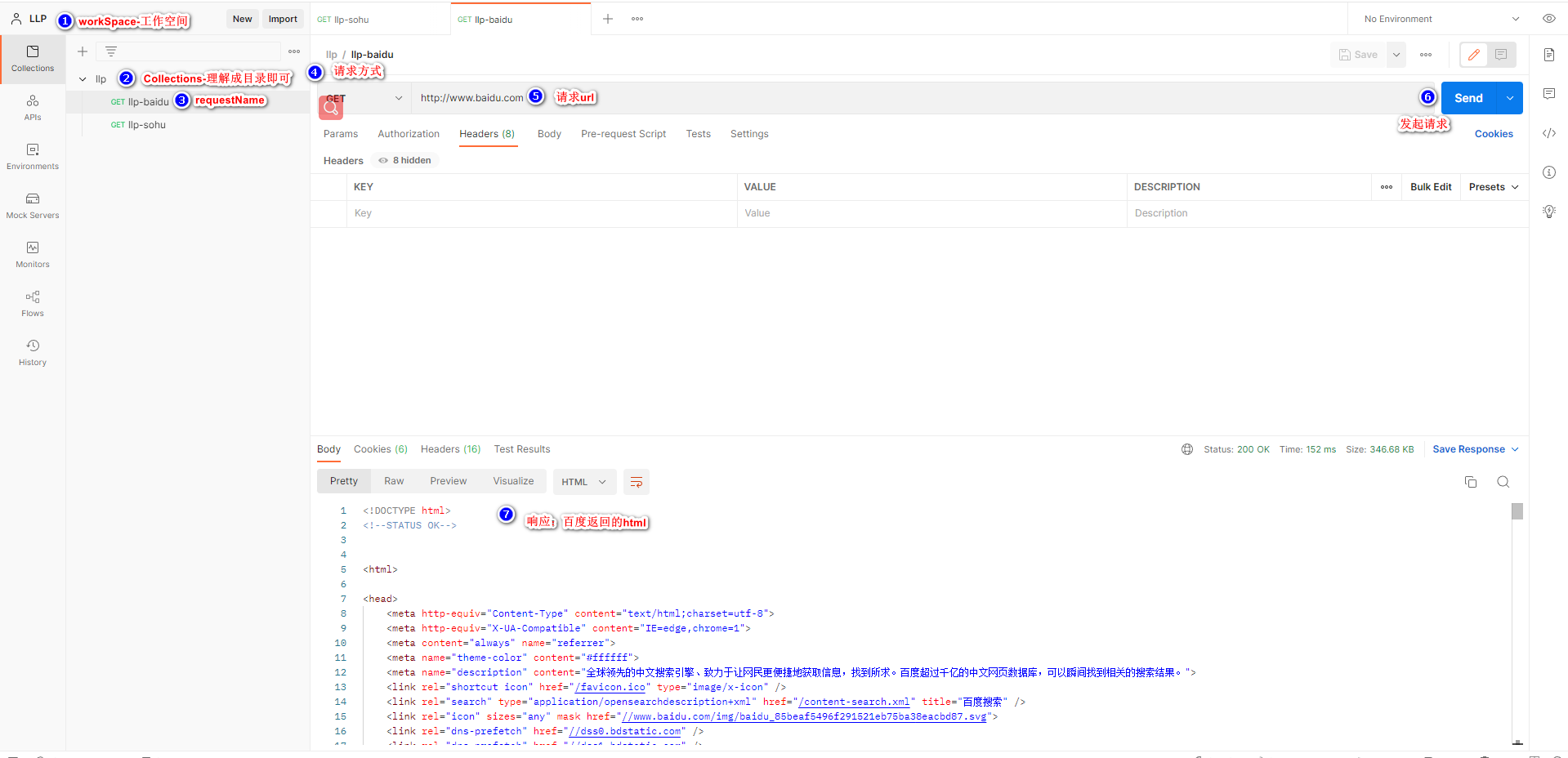
Task: Open response Cookies (6) tab
Action: [381, 449]
